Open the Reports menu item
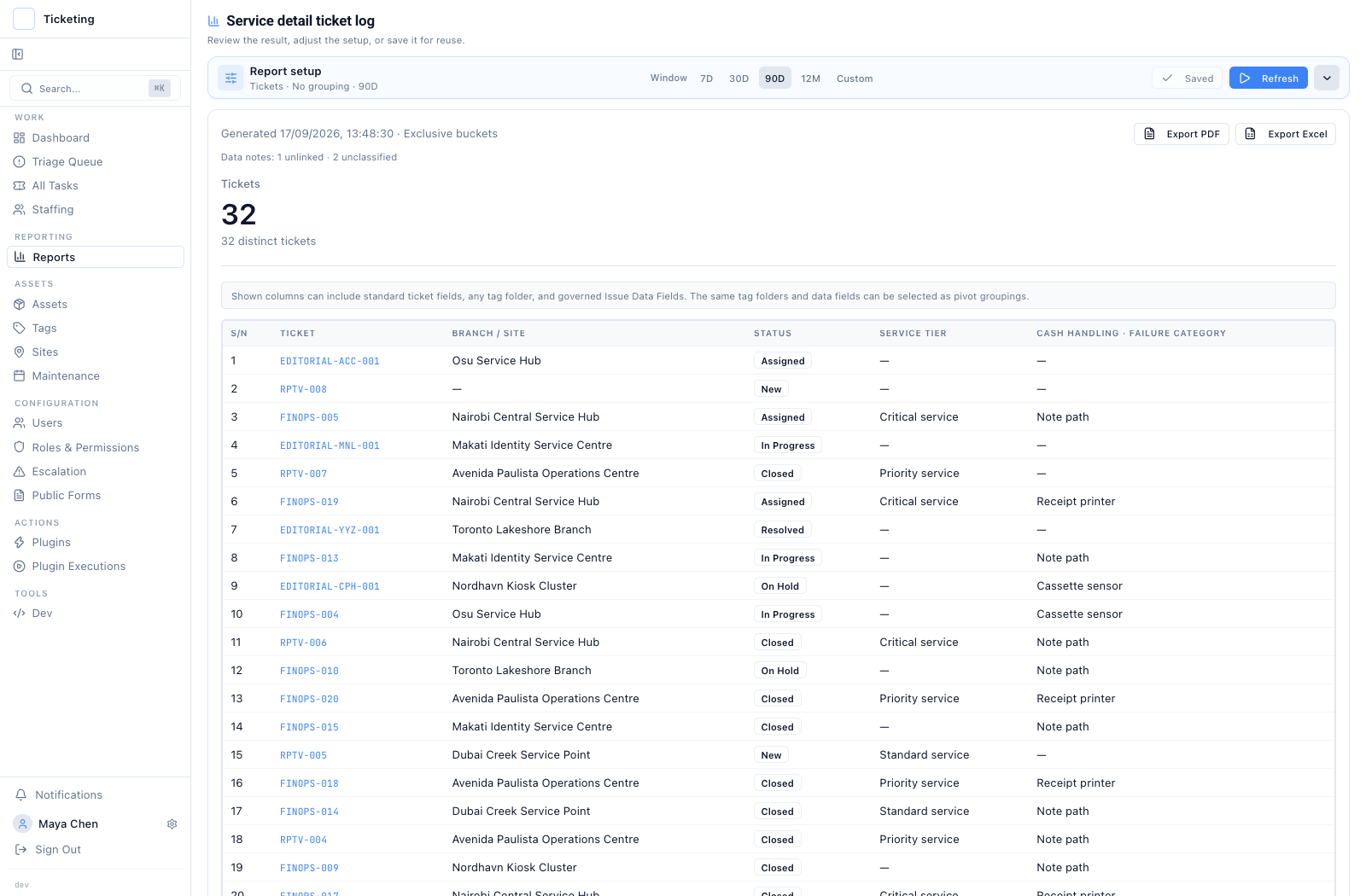The width and height of the screenshot is (1366, 896). point(95,258)
